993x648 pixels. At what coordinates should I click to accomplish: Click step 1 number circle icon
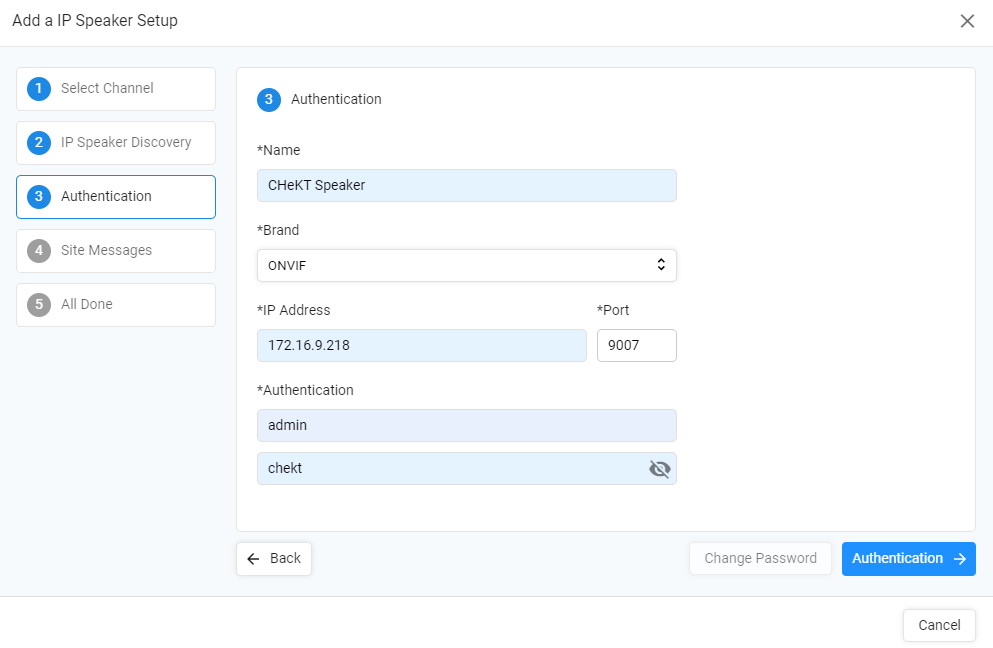pyautogui.click(x=39, y=89)
